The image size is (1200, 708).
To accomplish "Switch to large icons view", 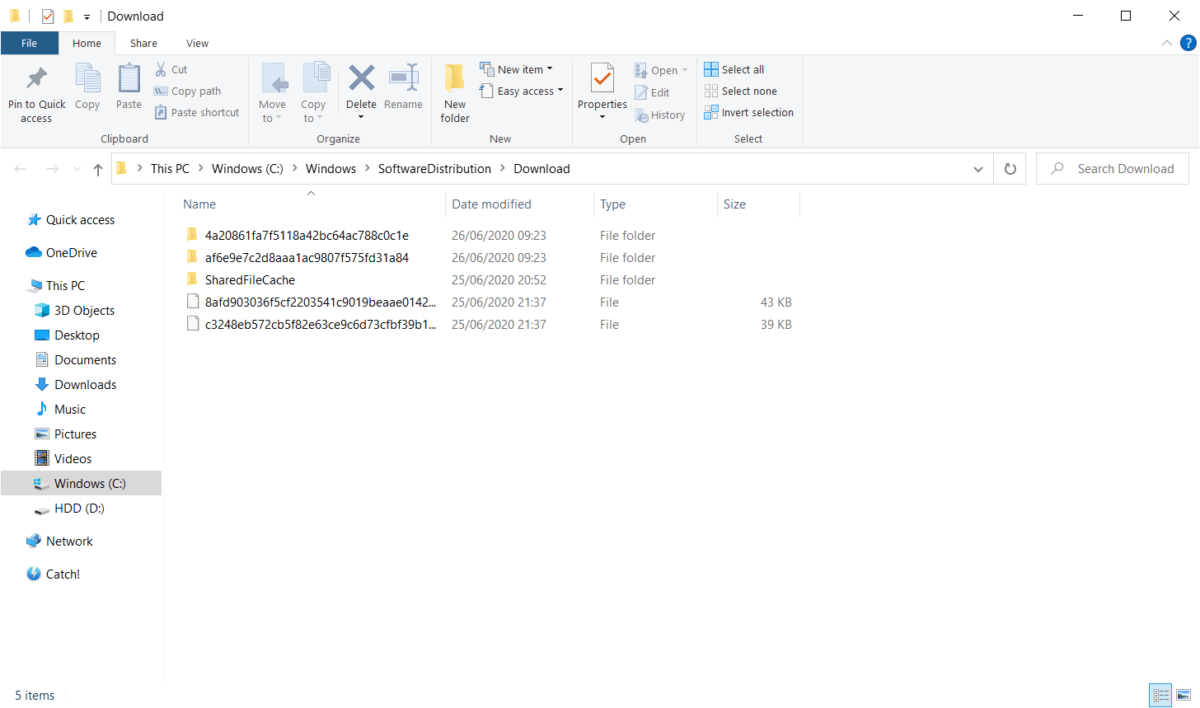I will click(1184, 695).
